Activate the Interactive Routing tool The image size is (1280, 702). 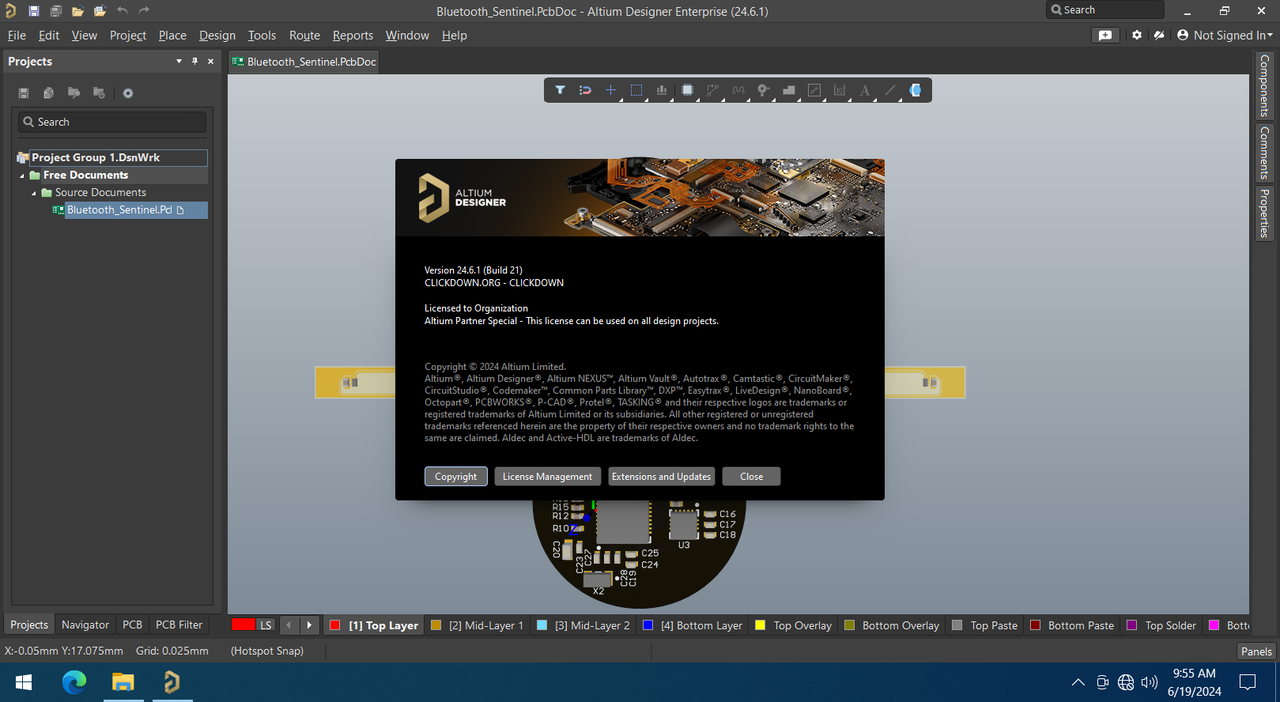[x=713, y=90]
